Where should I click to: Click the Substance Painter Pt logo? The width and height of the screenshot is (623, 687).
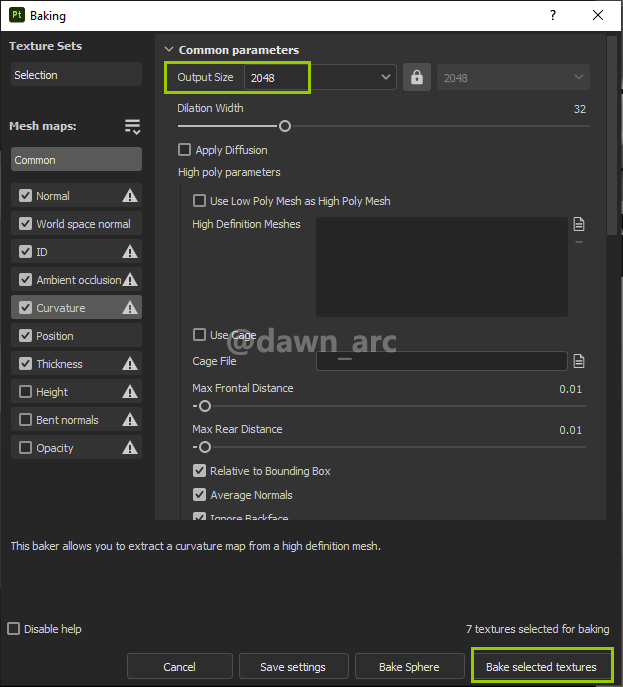(x=17, y=15)
